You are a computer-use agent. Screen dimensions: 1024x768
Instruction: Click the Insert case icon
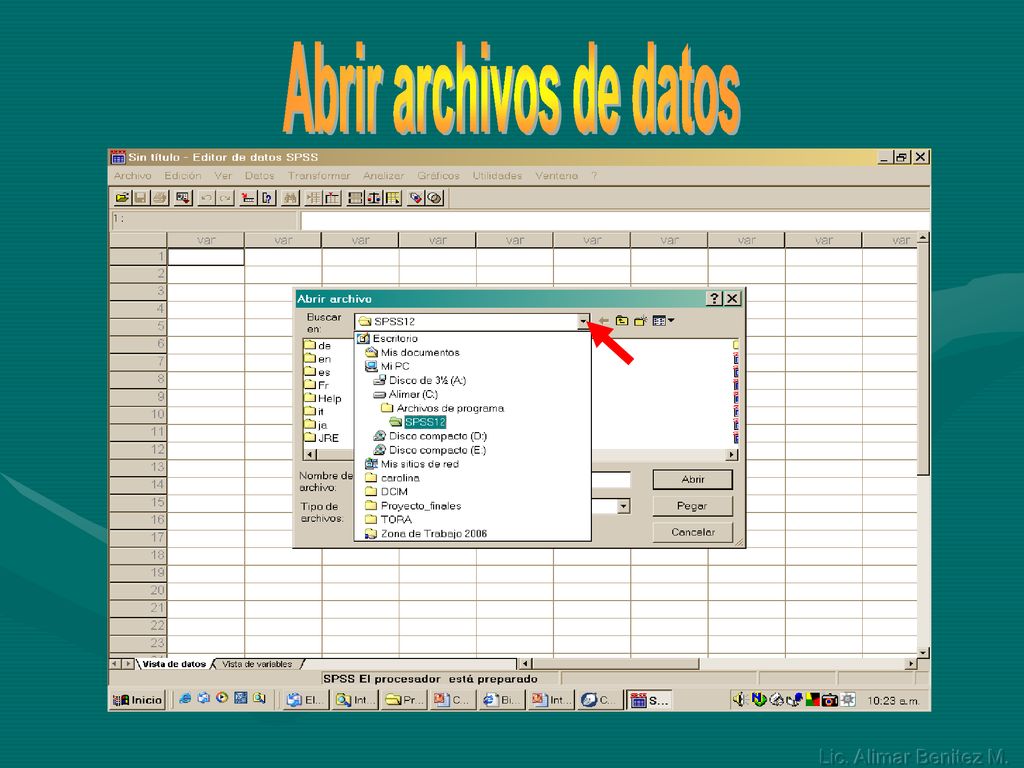tap(313, 198)
